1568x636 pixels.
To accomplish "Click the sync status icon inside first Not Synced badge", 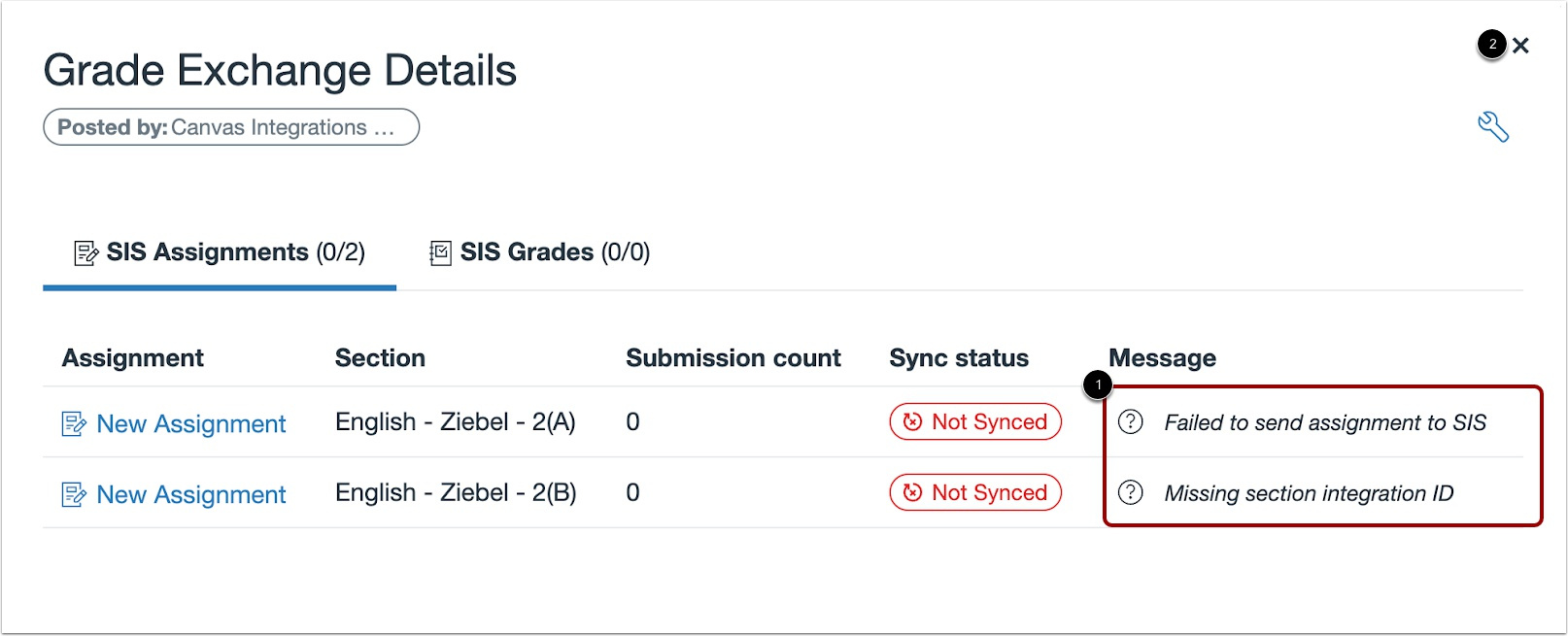I will click(911, 421).
